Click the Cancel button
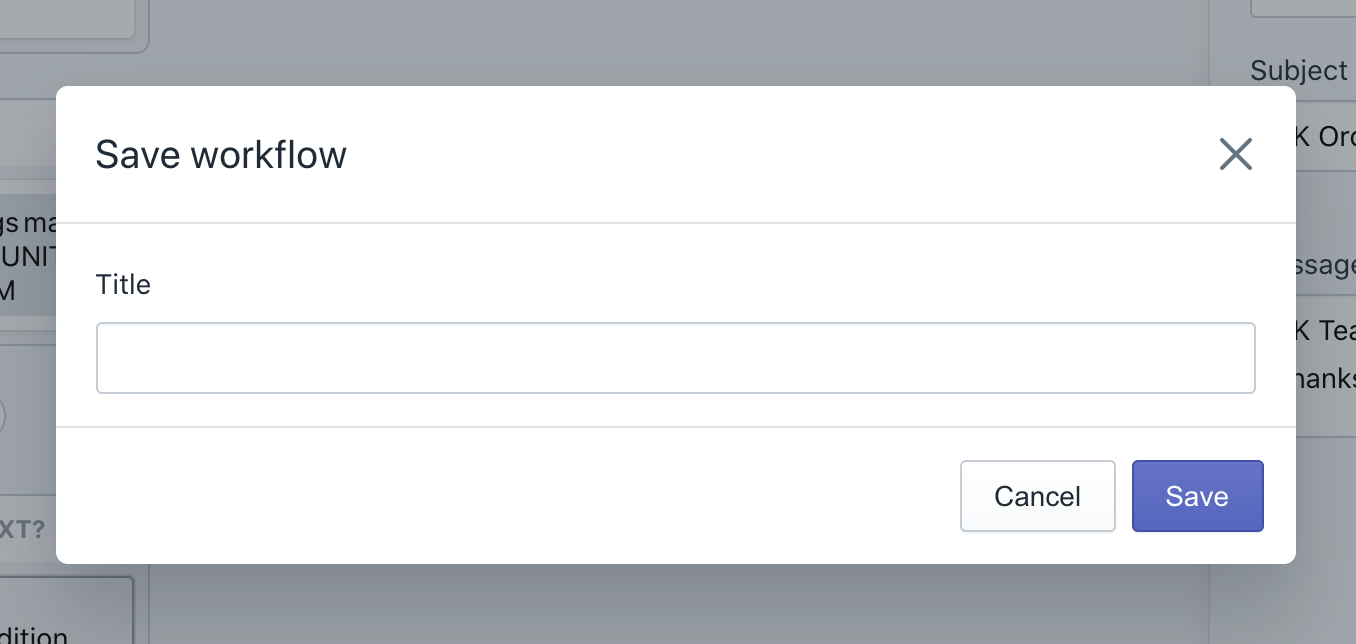Screen dimensions: 1356x644 [x=1038, y=496]
